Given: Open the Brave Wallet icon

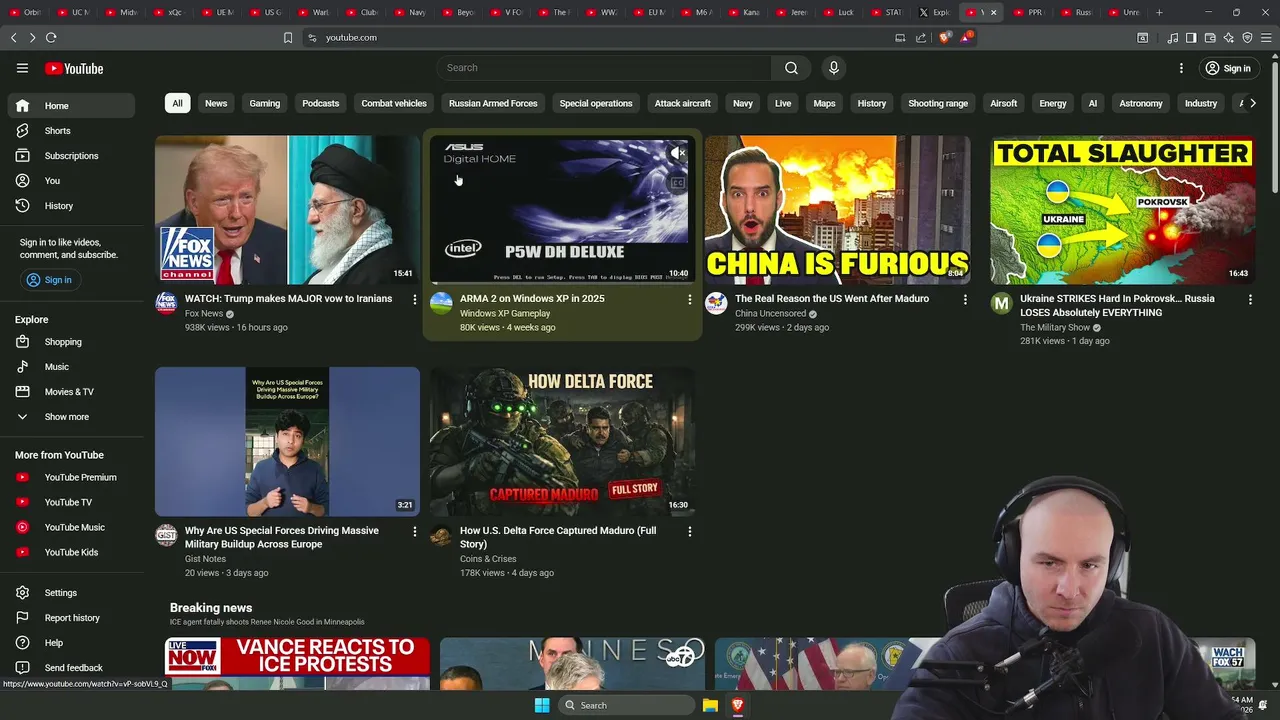Looking at the screenshot, I should (x=1210, y=38).
